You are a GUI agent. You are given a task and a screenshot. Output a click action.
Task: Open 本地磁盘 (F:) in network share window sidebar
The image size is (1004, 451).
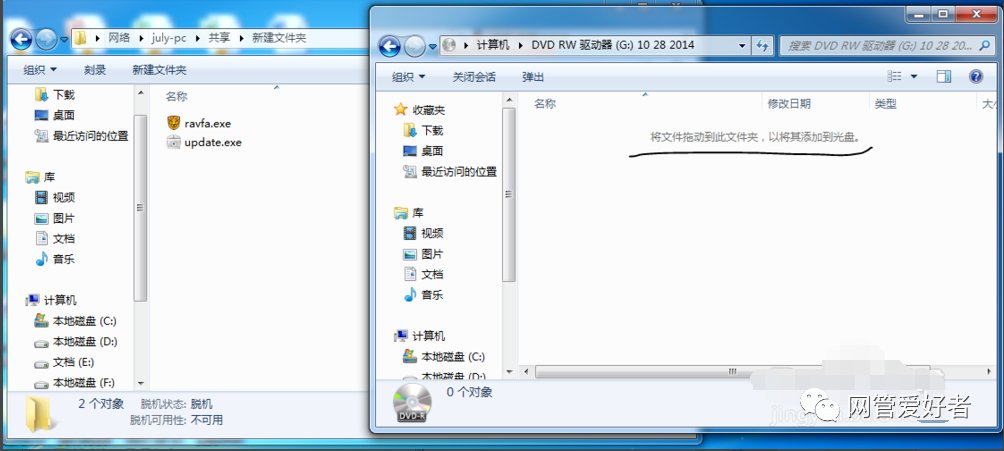74,382
